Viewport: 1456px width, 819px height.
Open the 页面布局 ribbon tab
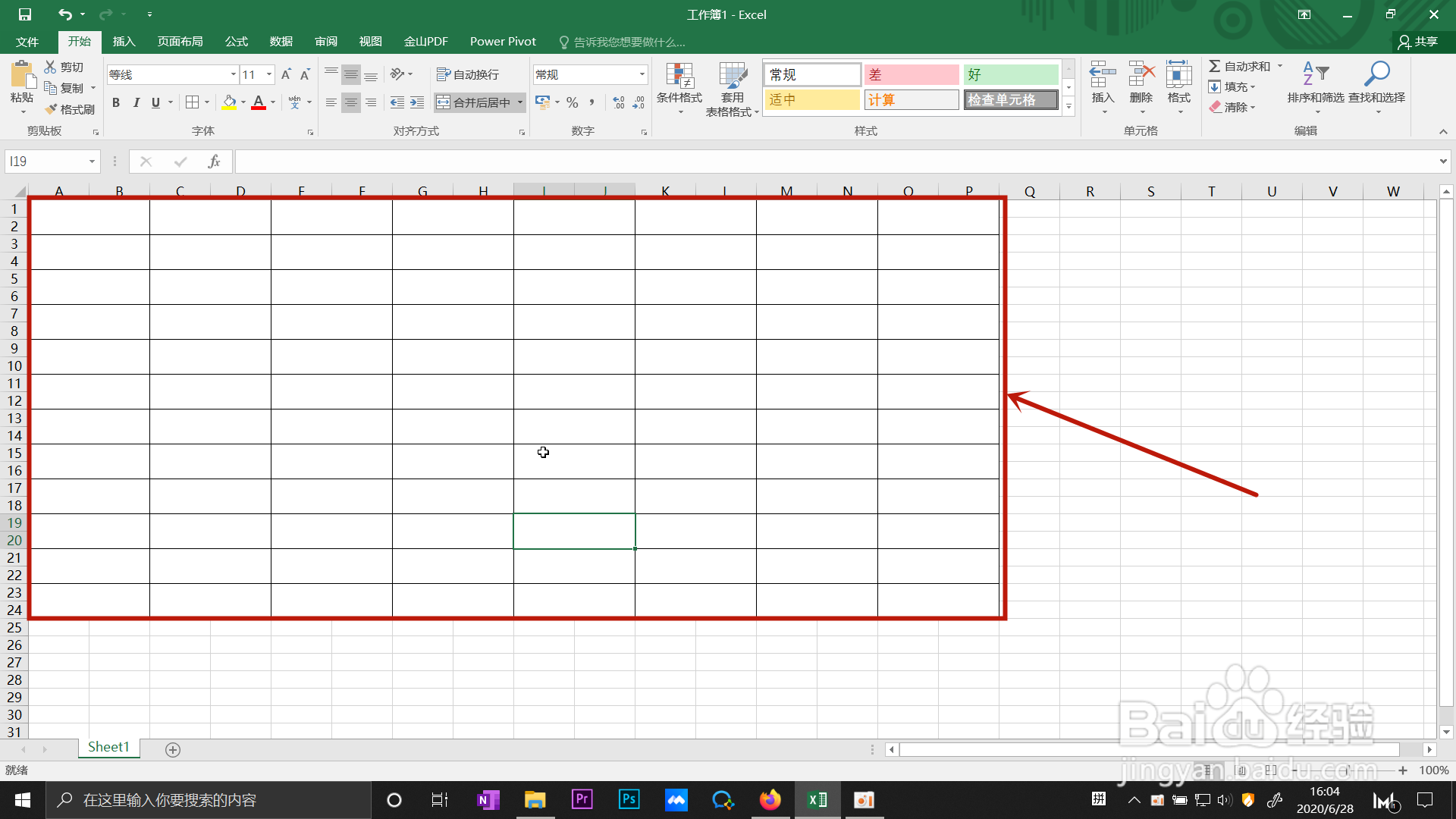click(x=180, y=42)
